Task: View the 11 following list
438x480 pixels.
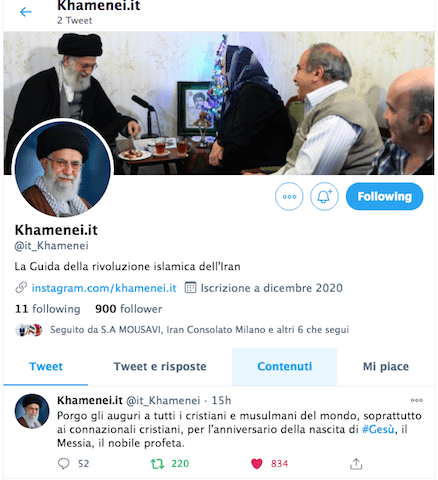Action: (48, 309)
